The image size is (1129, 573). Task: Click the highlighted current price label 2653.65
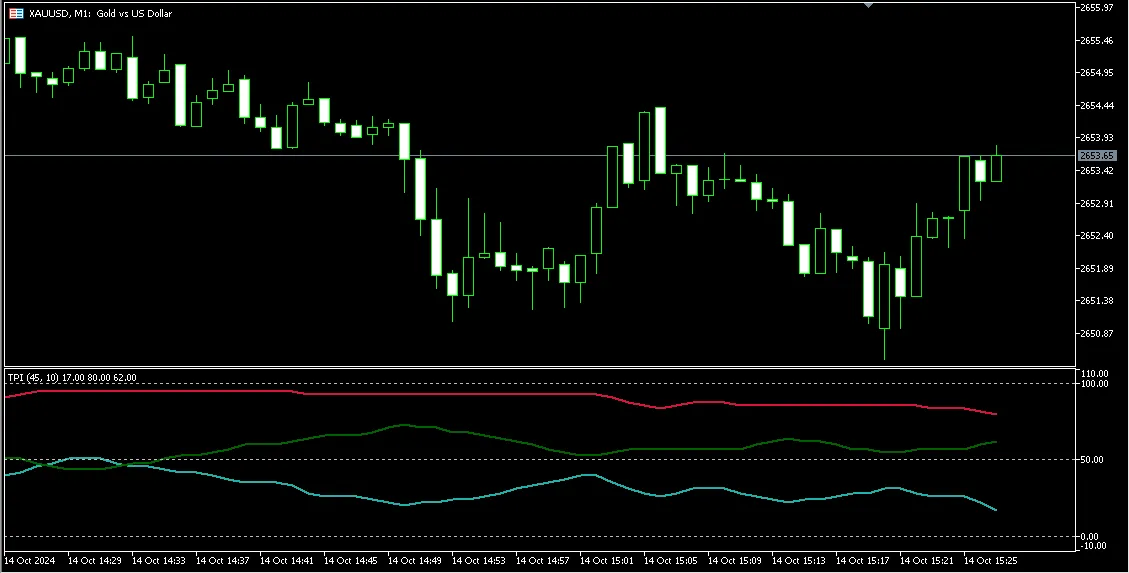click(x=1097, y=155)
